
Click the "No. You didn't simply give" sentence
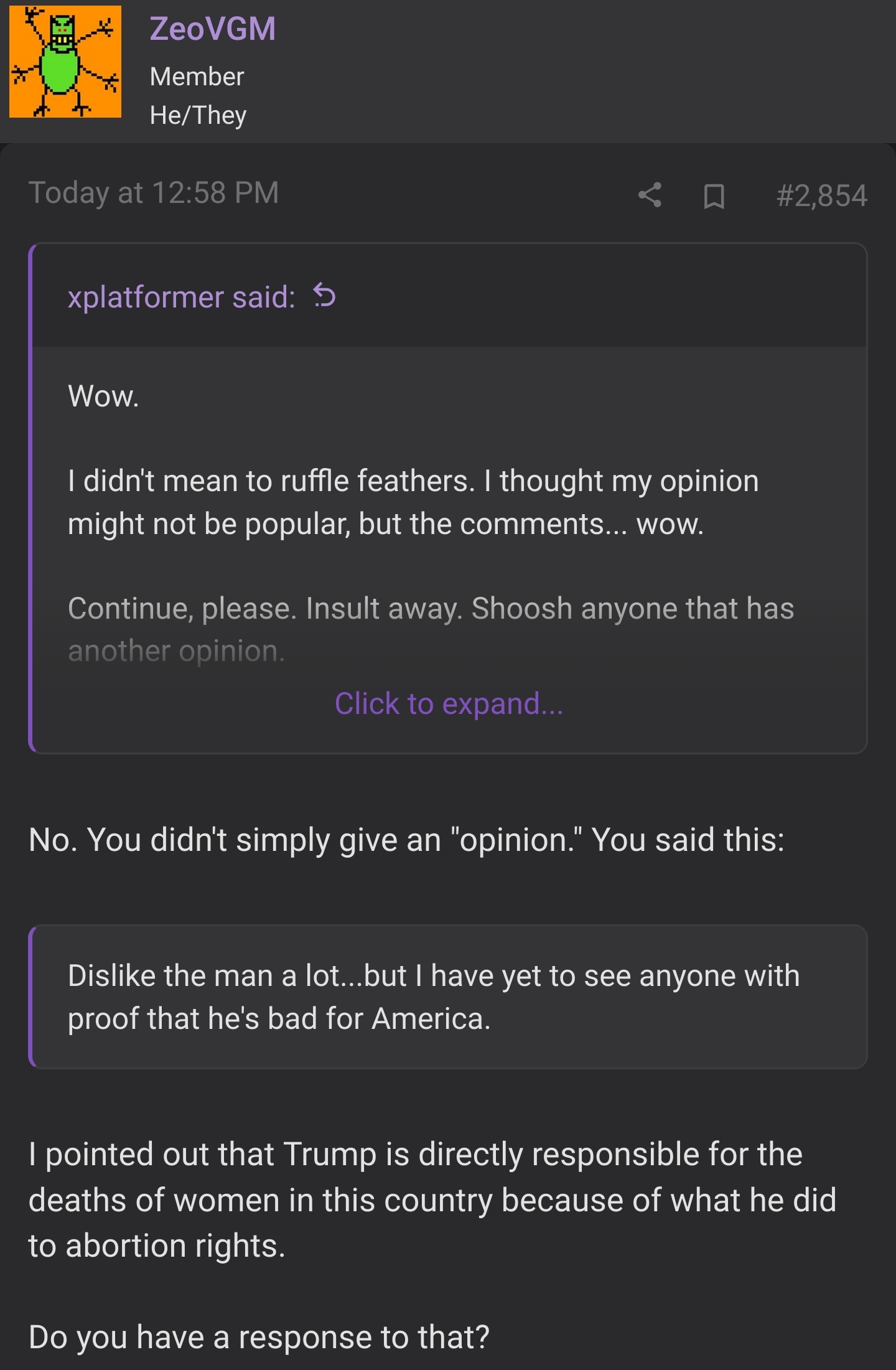(x=406, y=840)
